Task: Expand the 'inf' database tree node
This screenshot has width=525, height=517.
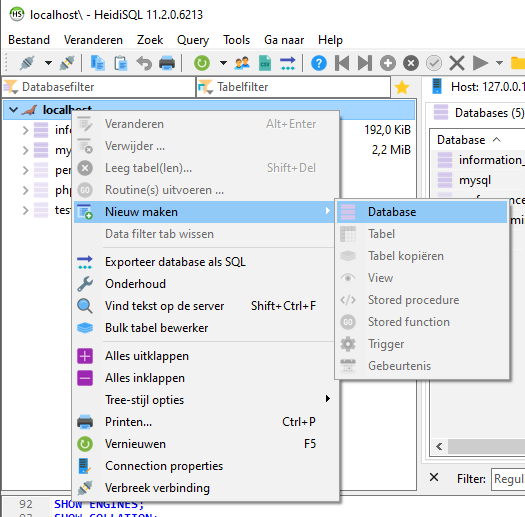Action: 25,130
